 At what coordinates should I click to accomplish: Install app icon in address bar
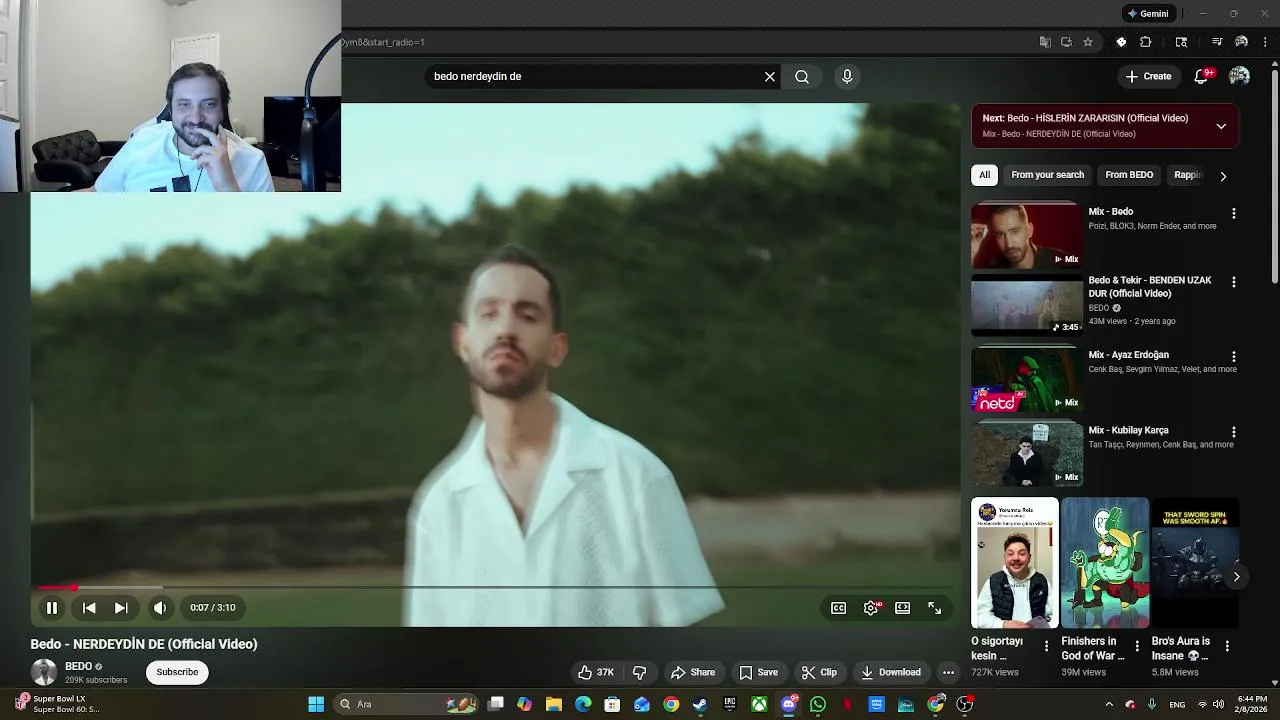coord(1066,42)
